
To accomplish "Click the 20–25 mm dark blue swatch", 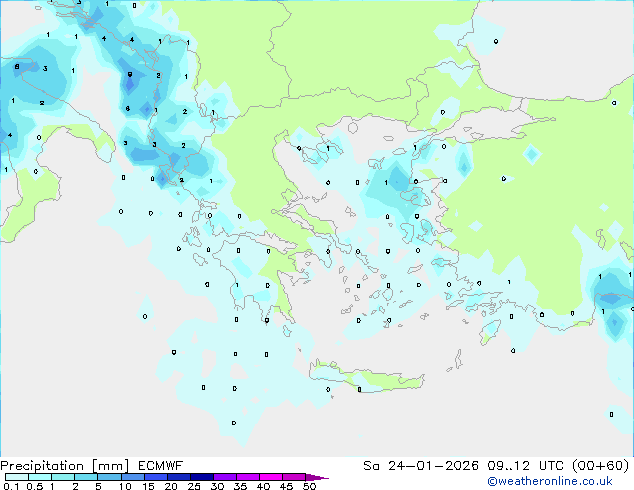I will point(178,477).
